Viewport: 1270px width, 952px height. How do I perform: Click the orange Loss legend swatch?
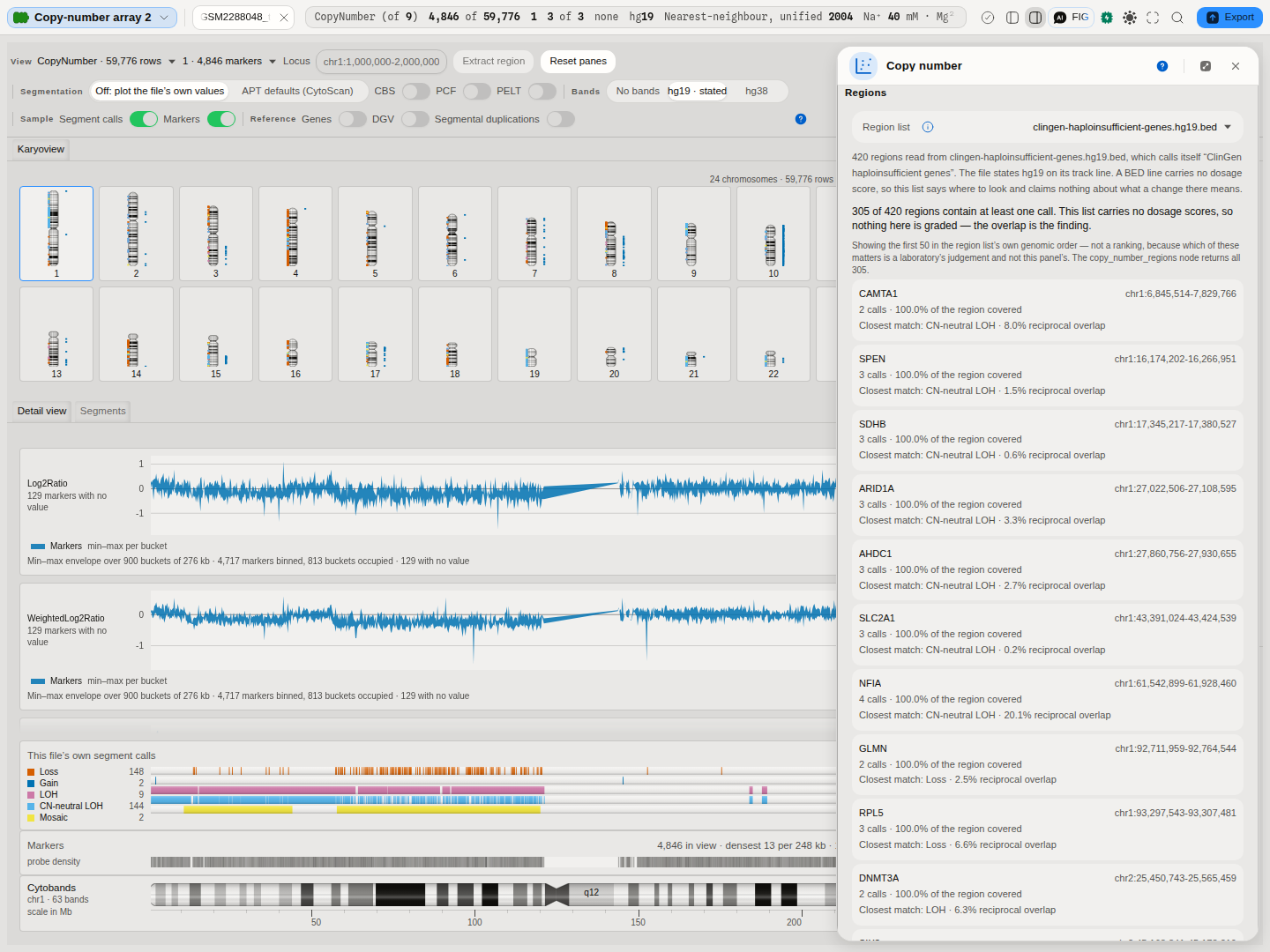[31, 772]
